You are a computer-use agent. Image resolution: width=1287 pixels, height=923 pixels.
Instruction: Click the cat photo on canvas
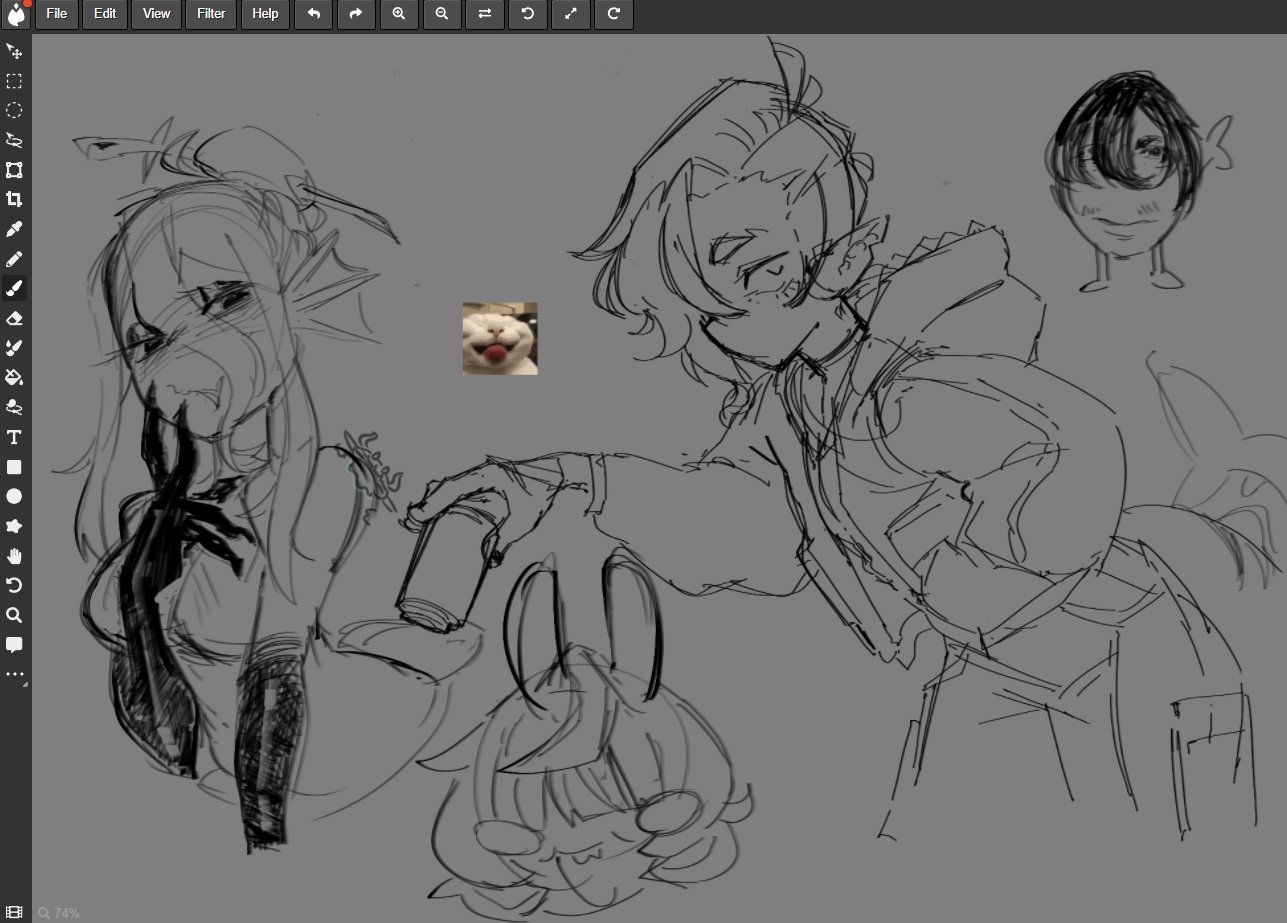click(x=500, y=339)
